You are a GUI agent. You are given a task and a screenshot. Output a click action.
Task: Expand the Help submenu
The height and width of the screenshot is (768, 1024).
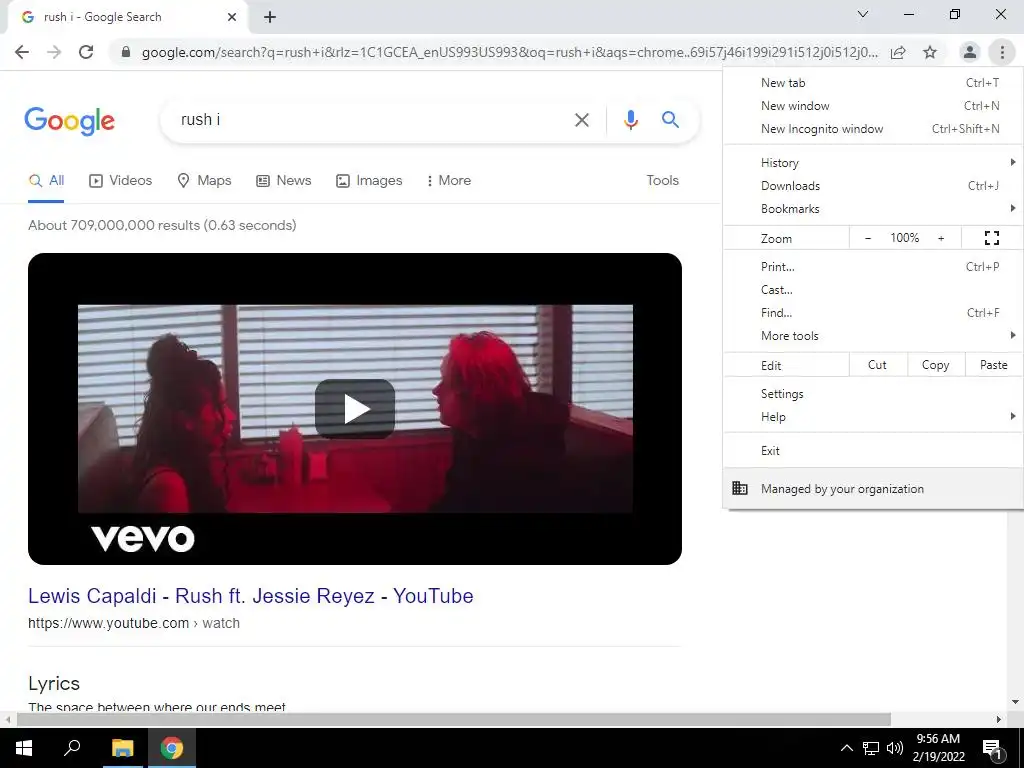[873, 417]
